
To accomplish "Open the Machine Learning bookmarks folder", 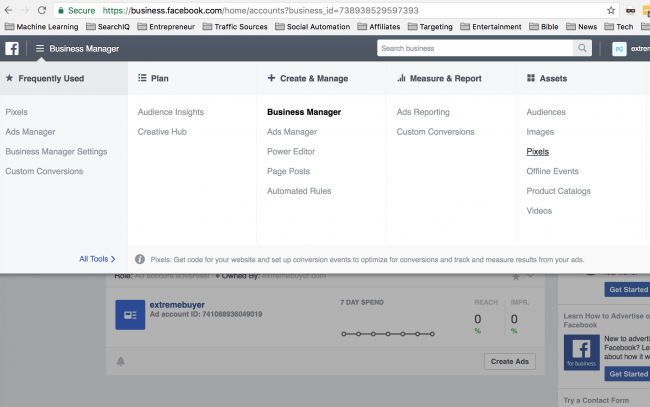I will click(41, 27).
